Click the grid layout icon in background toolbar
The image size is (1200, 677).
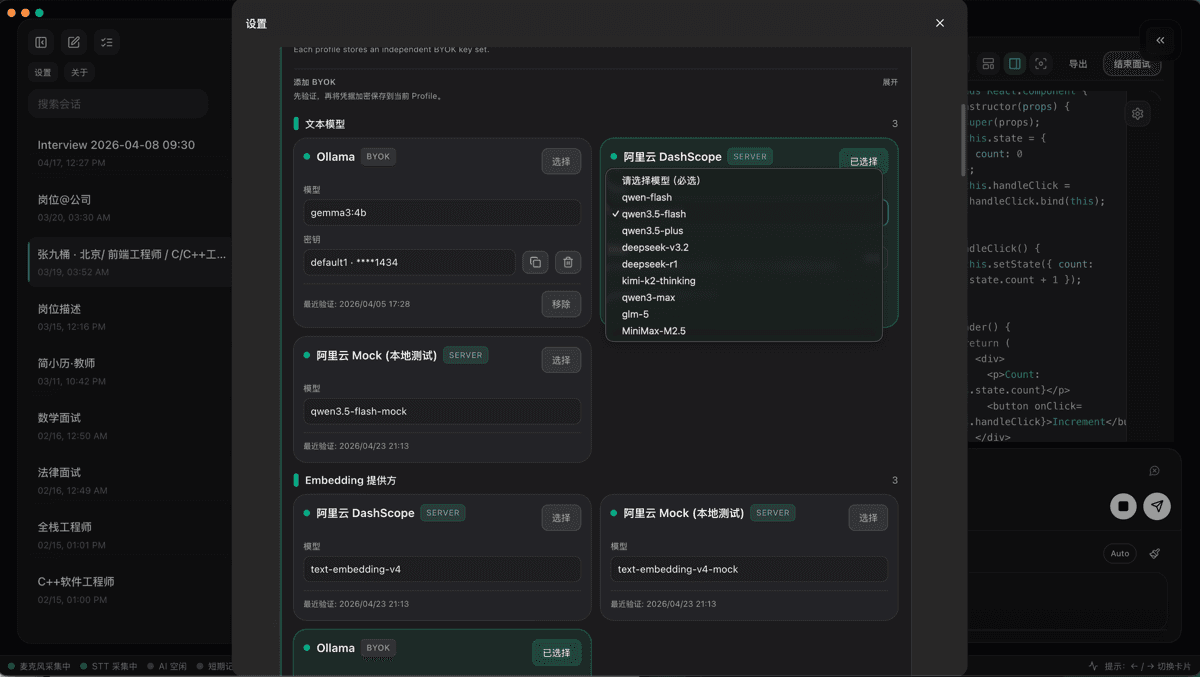(x=988, y=64)
